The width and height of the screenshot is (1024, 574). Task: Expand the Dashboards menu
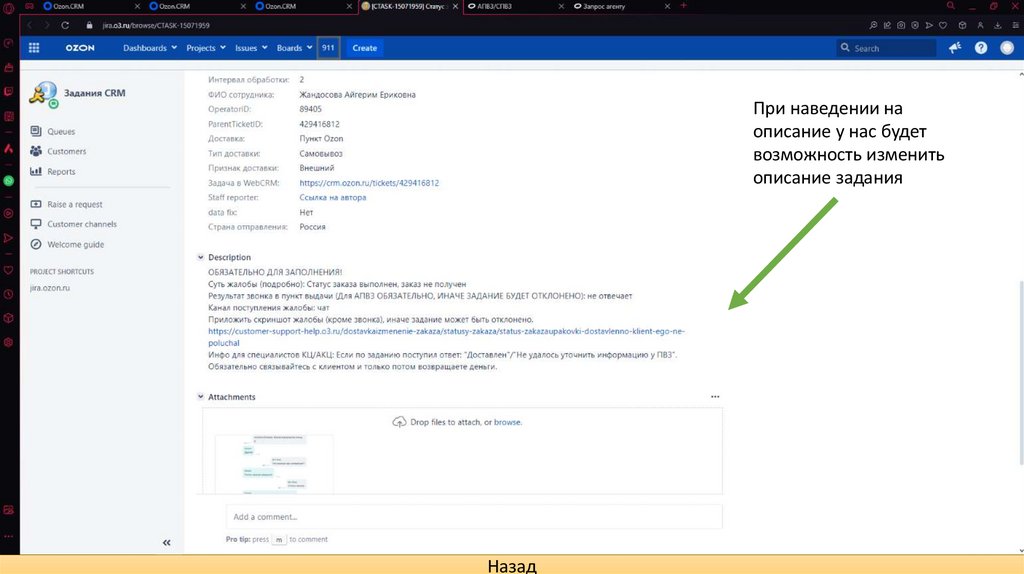tap(150, 48)
